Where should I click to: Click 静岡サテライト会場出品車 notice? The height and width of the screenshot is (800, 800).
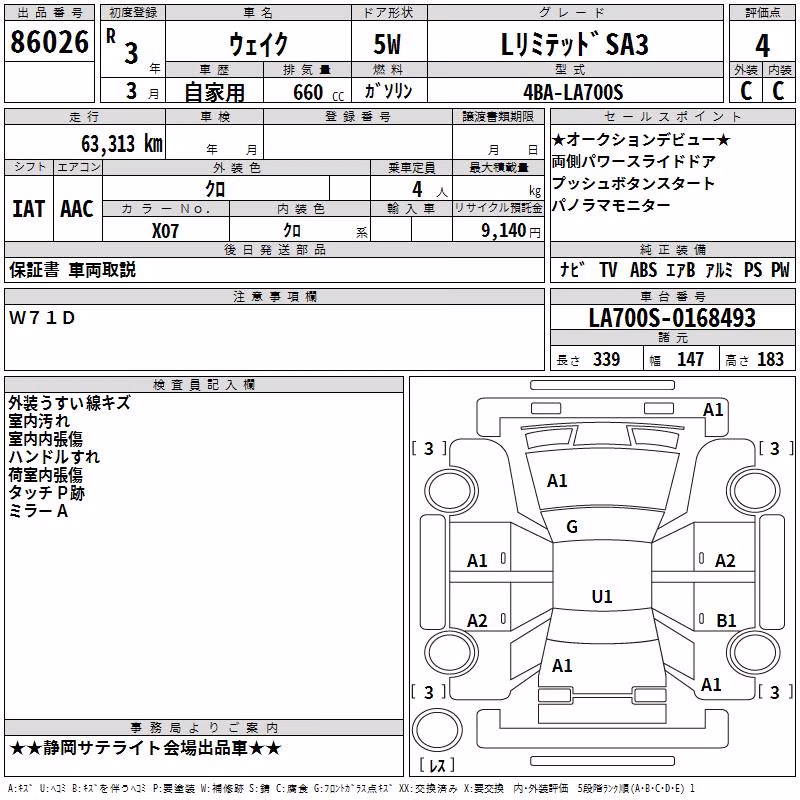145,748
